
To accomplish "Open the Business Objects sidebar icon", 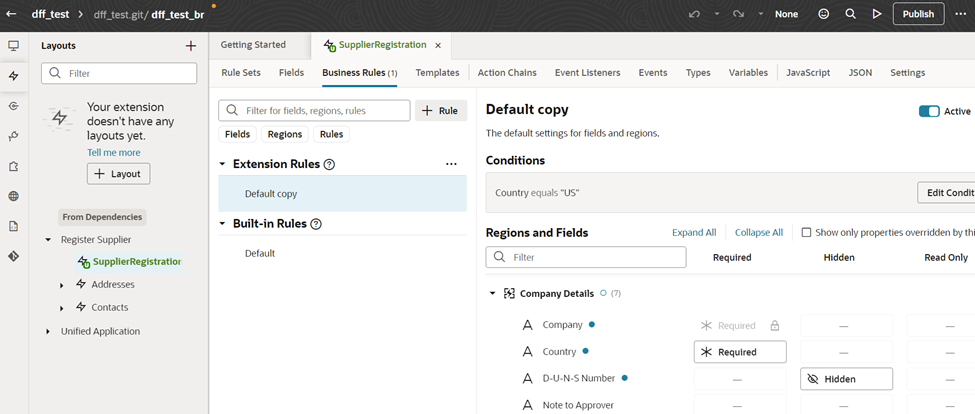I will (14, 136).
